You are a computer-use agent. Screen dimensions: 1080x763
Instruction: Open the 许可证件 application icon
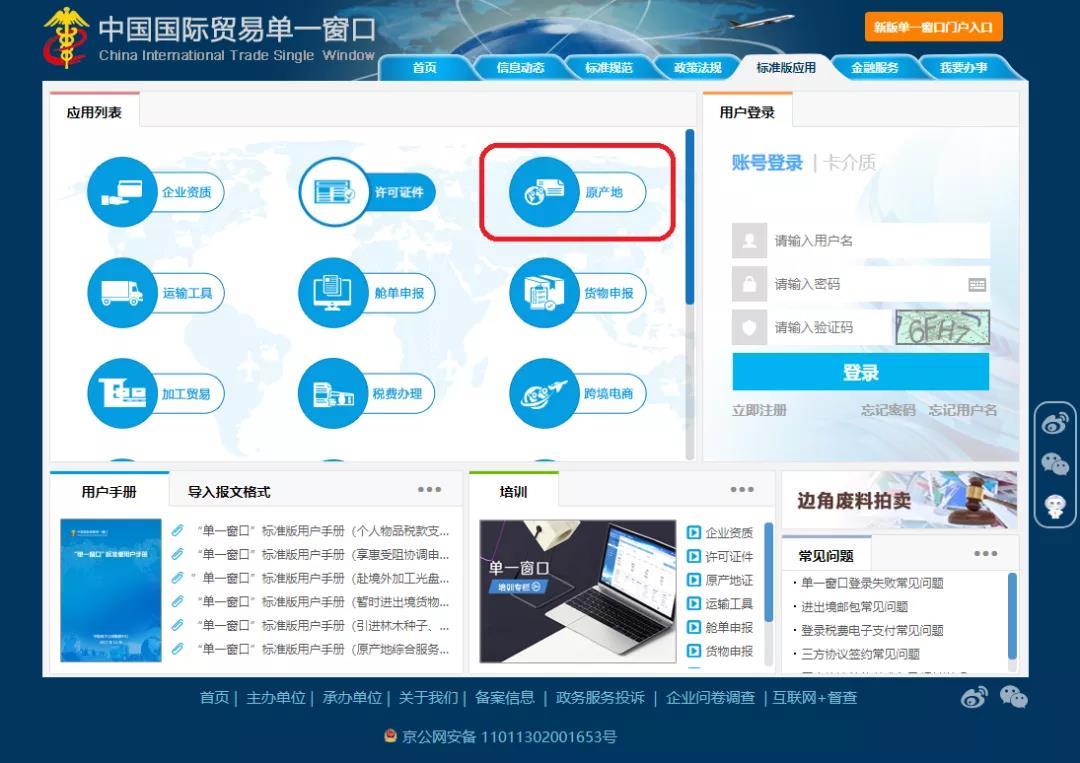tap(366, 191)
